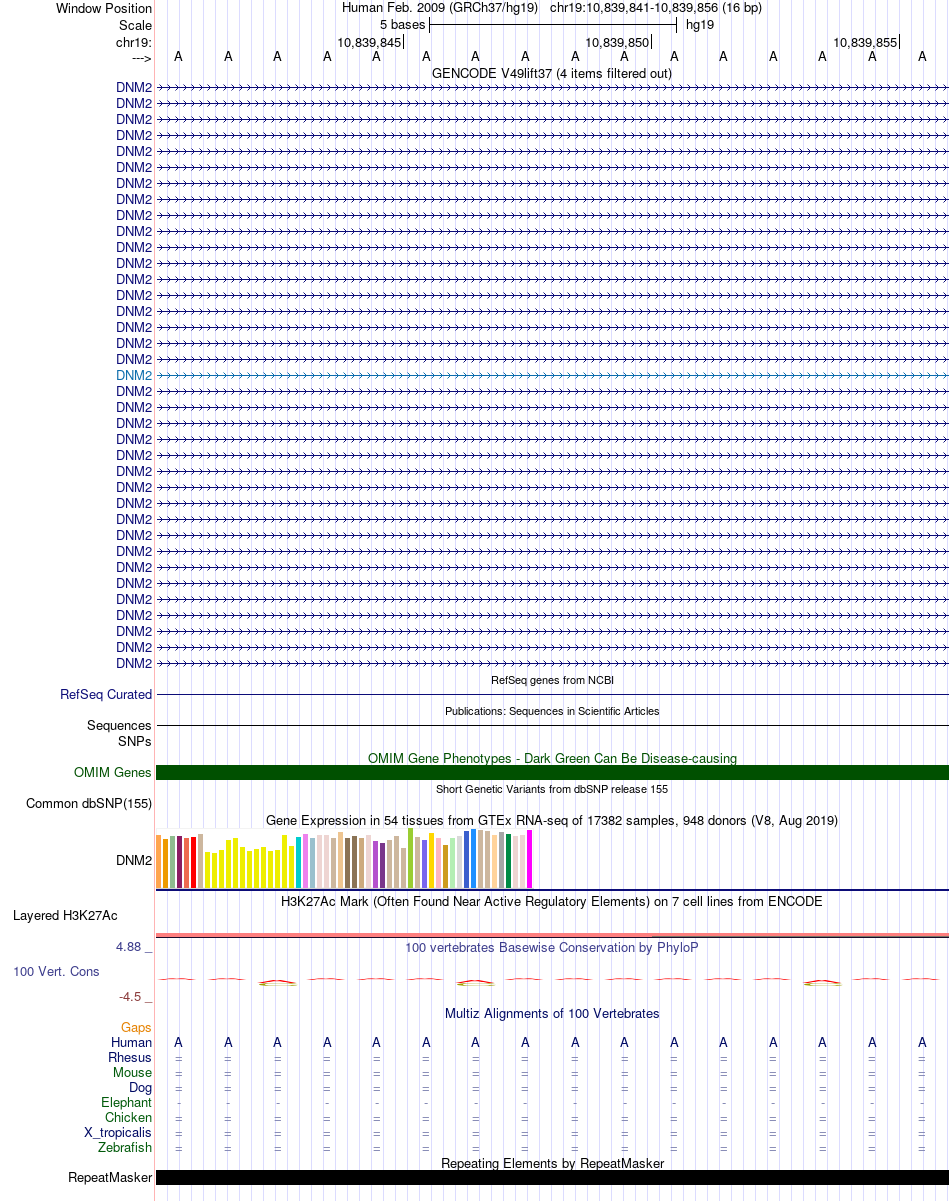Viewport: 950px width, 1201px height.
Task: Click the RefSeq Curated track label
Action: coord(106,694)
